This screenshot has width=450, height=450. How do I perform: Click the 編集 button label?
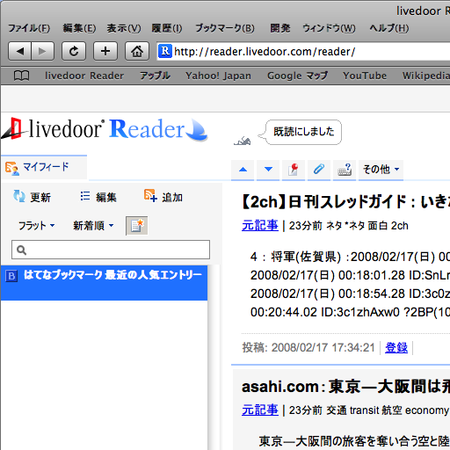click(x=106, y=197)
